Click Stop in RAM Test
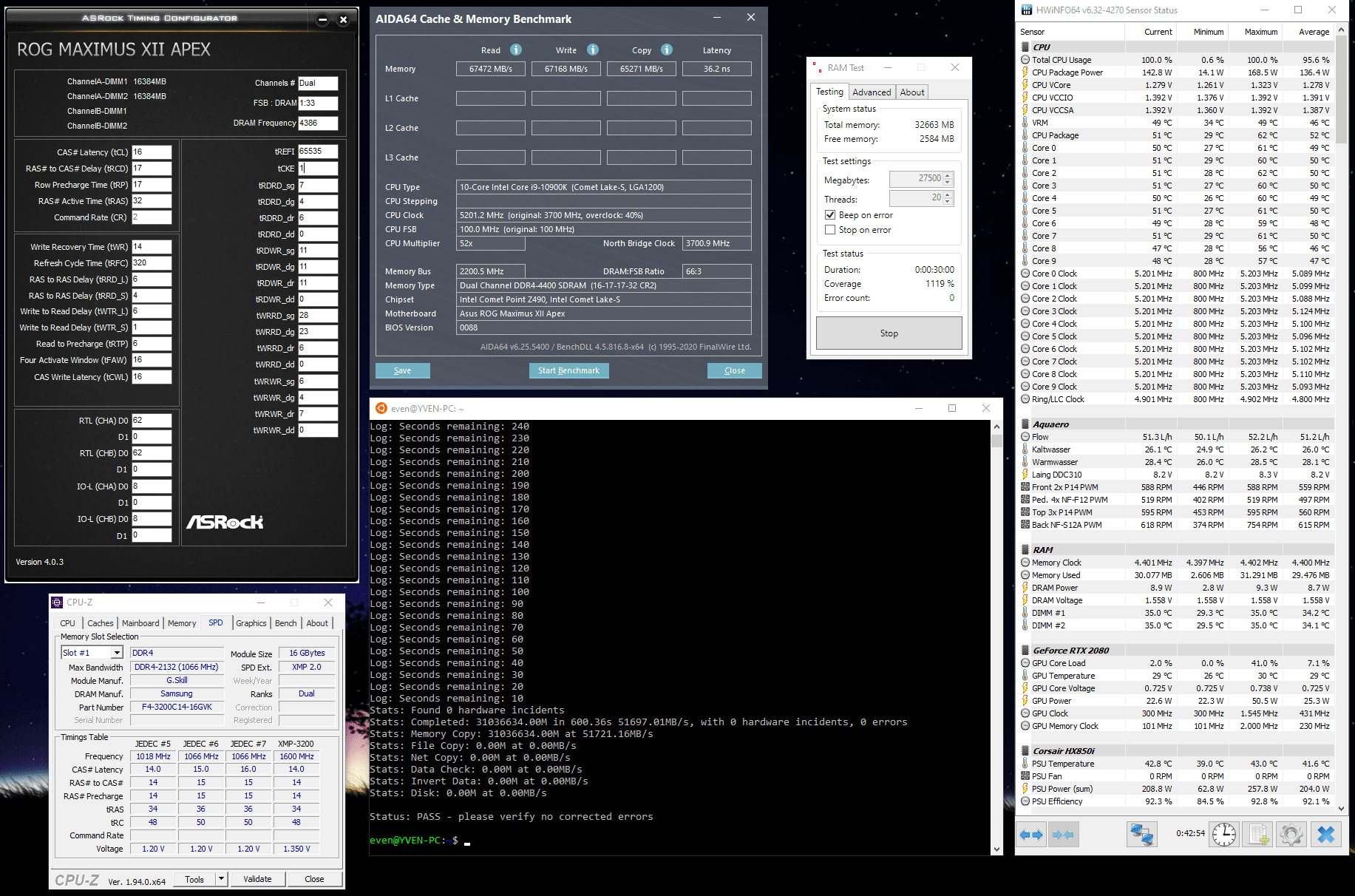Viewport: 1355px width, 896px height. tap(889, 333)
